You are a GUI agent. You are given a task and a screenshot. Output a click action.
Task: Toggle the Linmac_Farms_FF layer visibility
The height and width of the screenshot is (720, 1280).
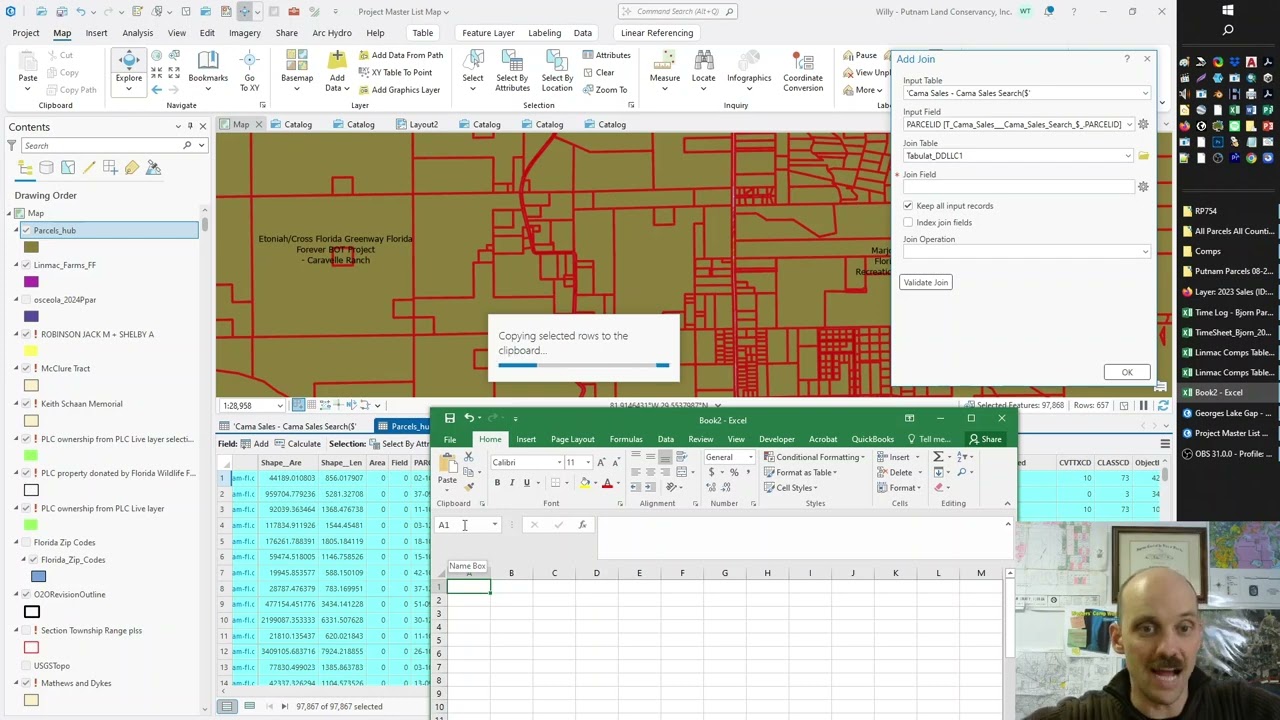[27, 266]
